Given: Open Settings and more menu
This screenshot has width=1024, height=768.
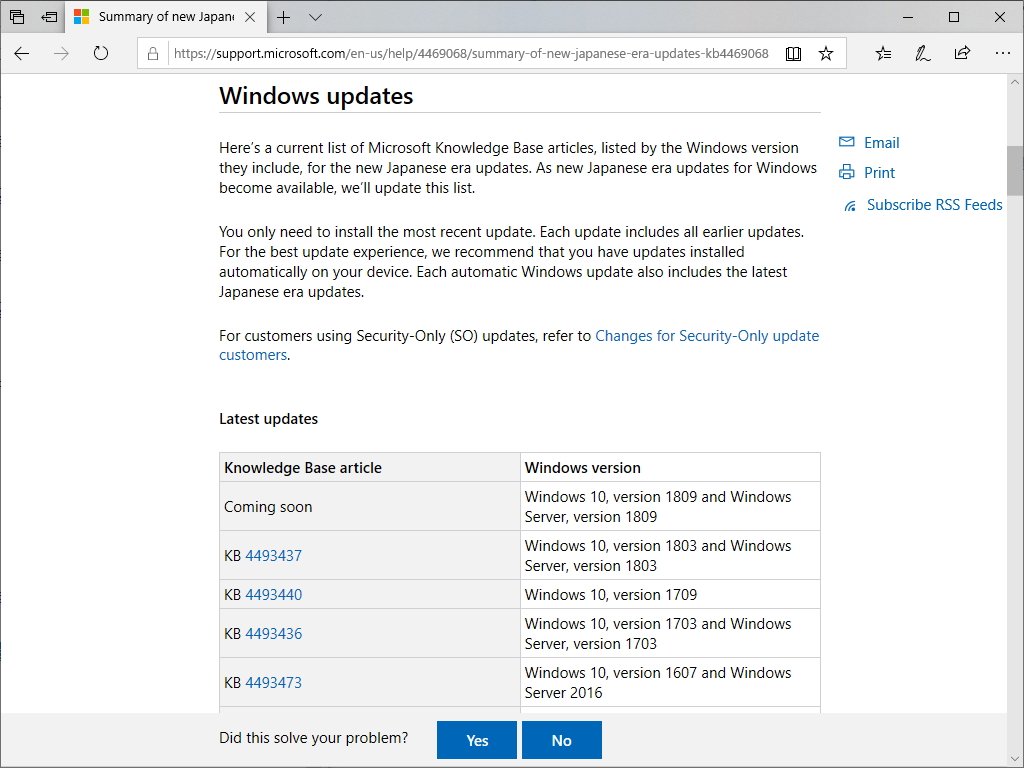Looking at the screenshot, I should [x=1003, y=53].
